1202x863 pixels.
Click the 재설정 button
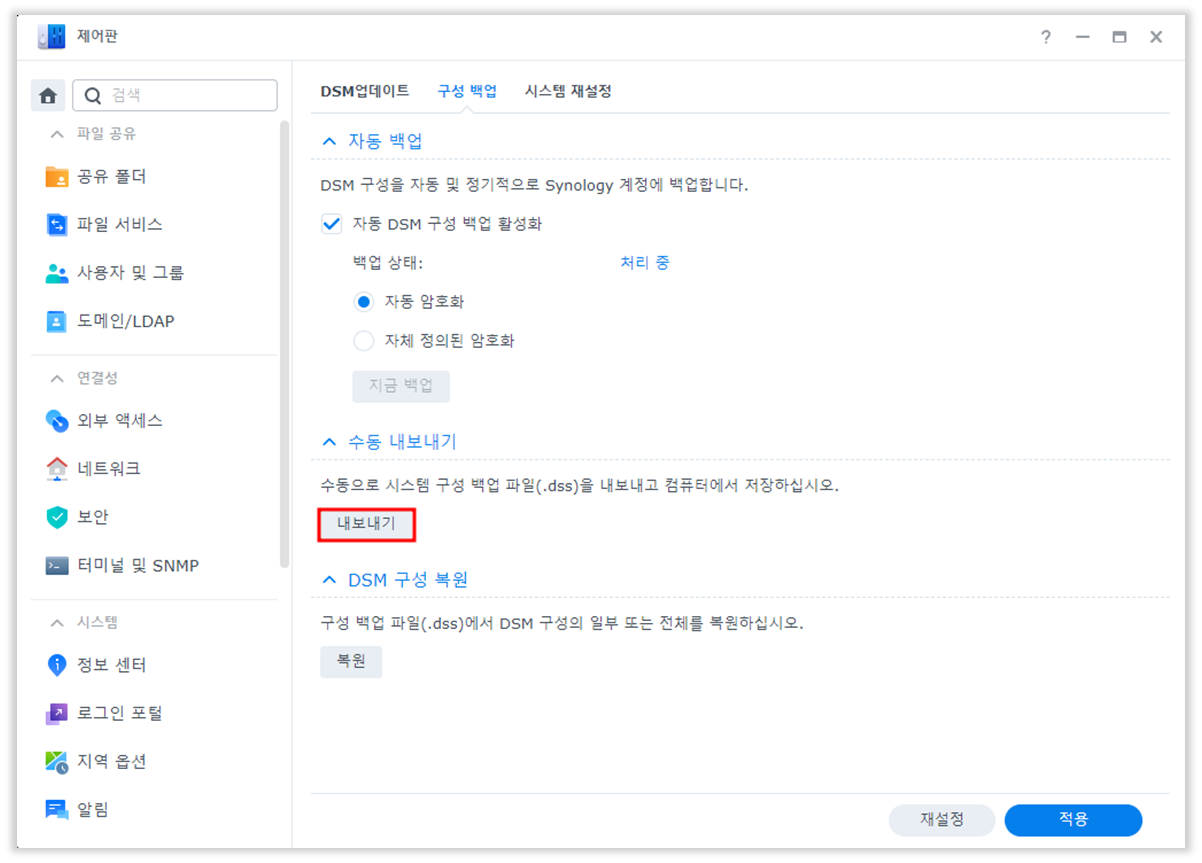(x=942, y=820)
